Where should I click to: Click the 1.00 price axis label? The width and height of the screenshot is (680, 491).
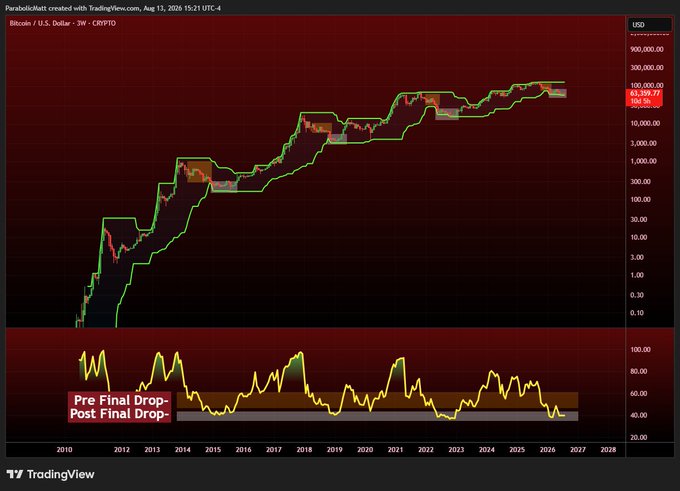(637, 275)
